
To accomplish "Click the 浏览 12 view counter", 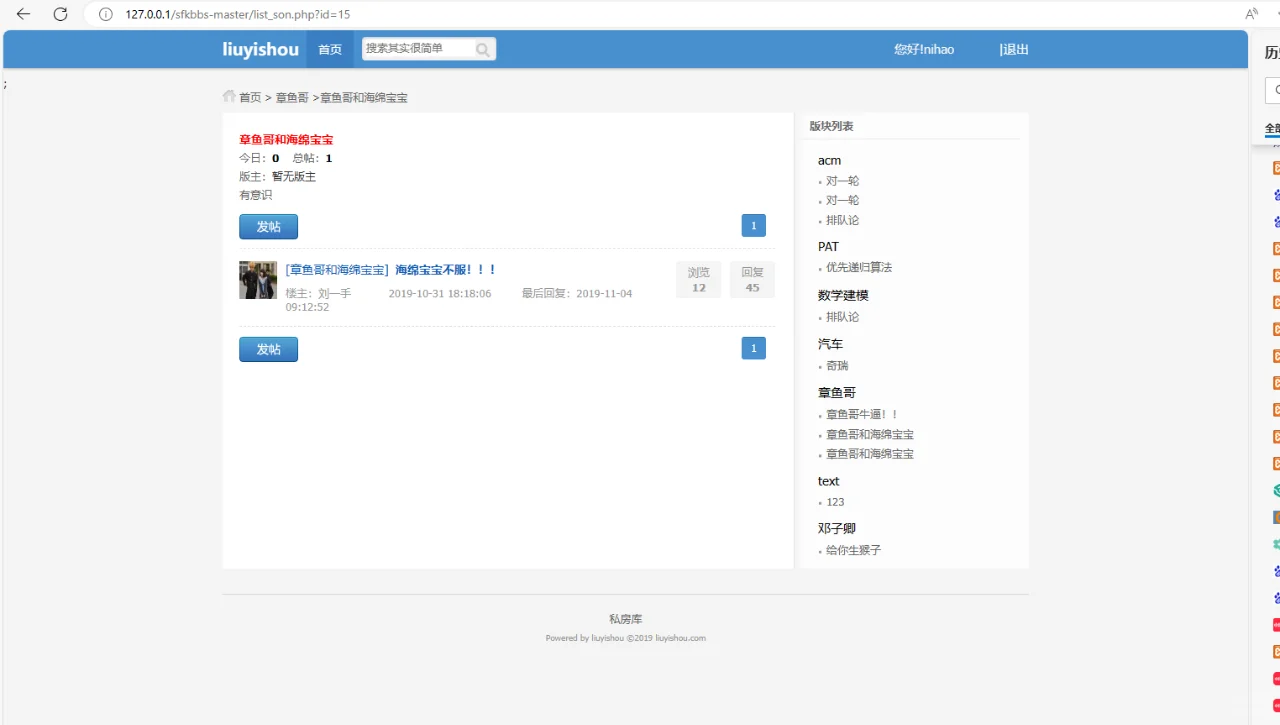I will [698, 280].
